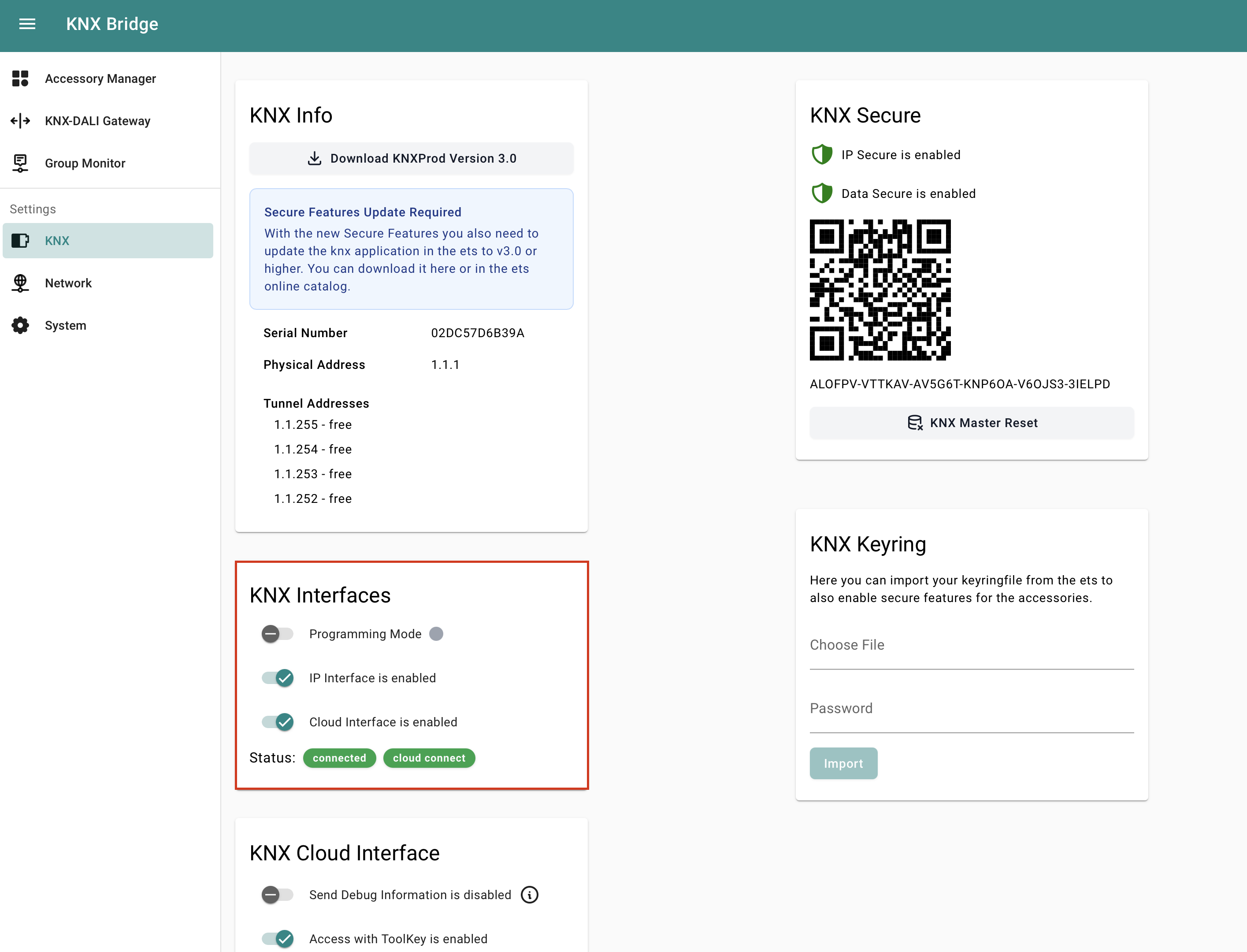Select serial number 02DC57D6B39A
1247x952 pixels.
(478, 333)
